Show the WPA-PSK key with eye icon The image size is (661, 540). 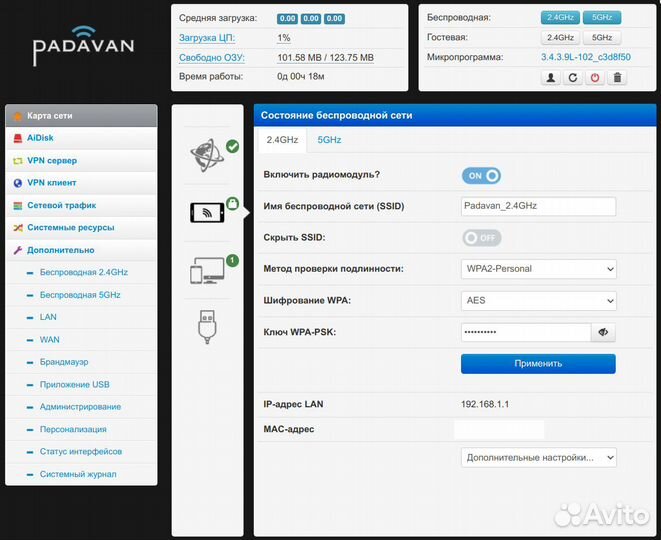pos(603,332)
